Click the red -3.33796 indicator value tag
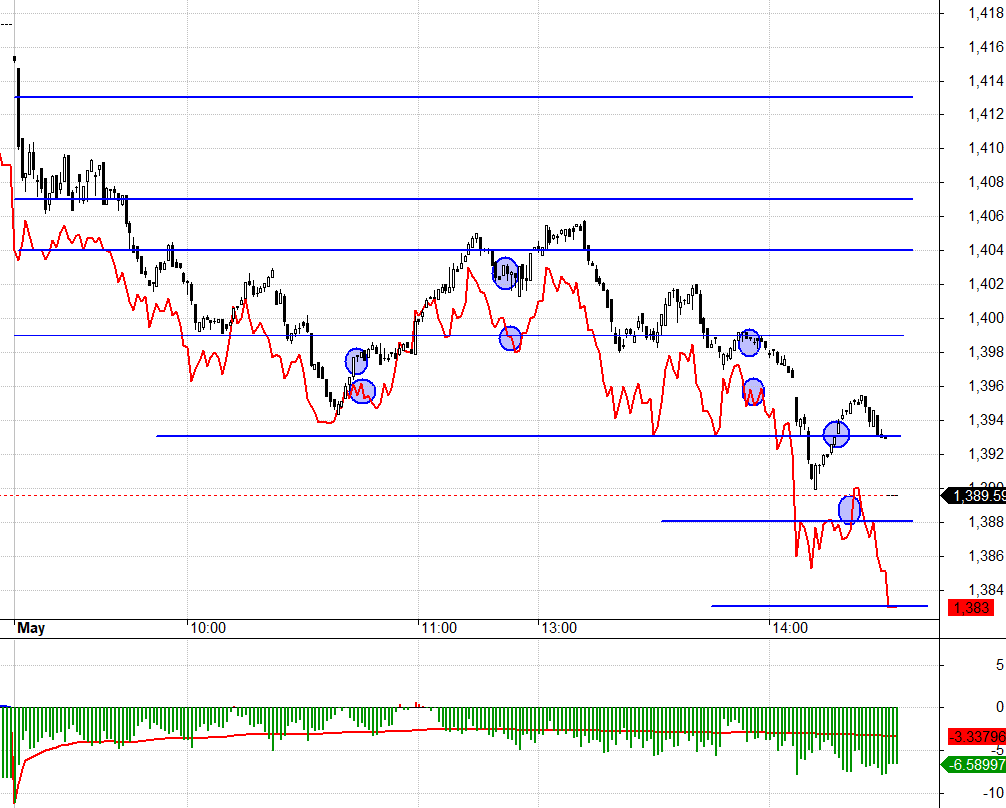Screen dimensions: 1006x808 [x=976, y=736]
